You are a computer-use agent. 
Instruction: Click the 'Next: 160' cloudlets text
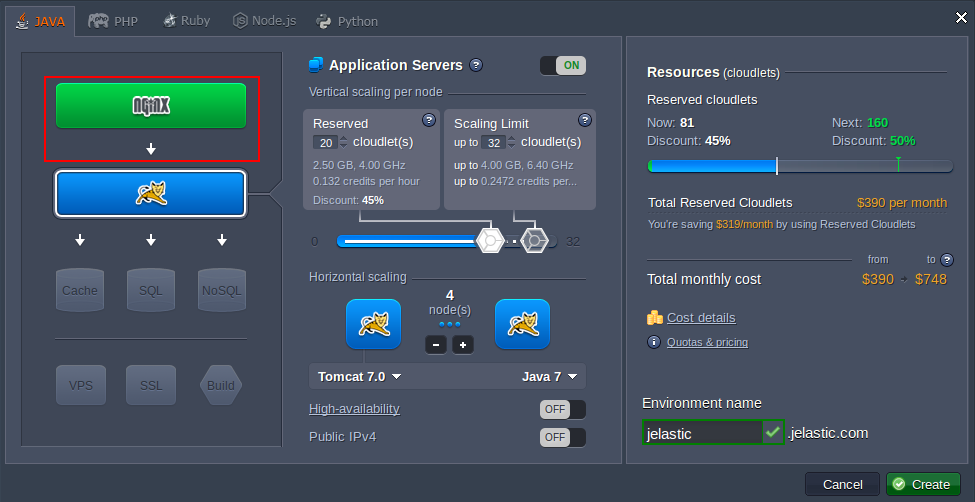860,123
